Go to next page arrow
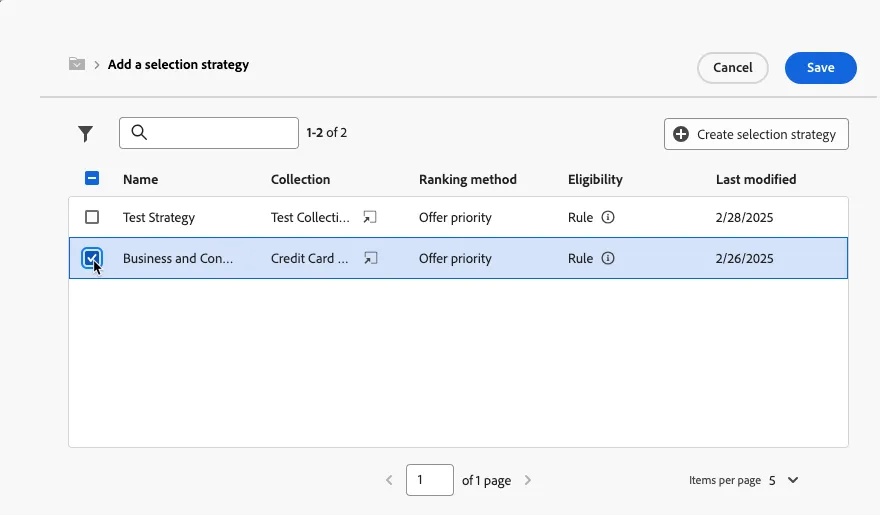The height and width of the screenshot is (515, 880). click(528, 480)
